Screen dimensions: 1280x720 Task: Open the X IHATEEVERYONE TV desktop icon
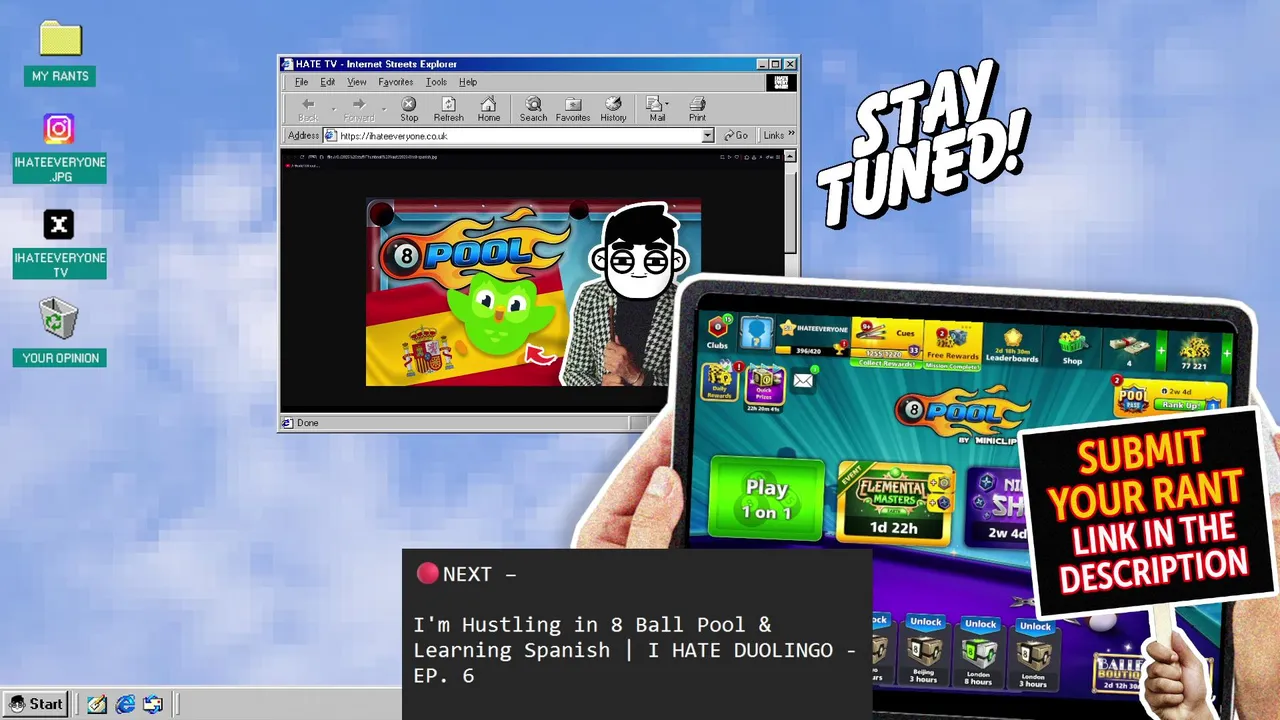59,244
